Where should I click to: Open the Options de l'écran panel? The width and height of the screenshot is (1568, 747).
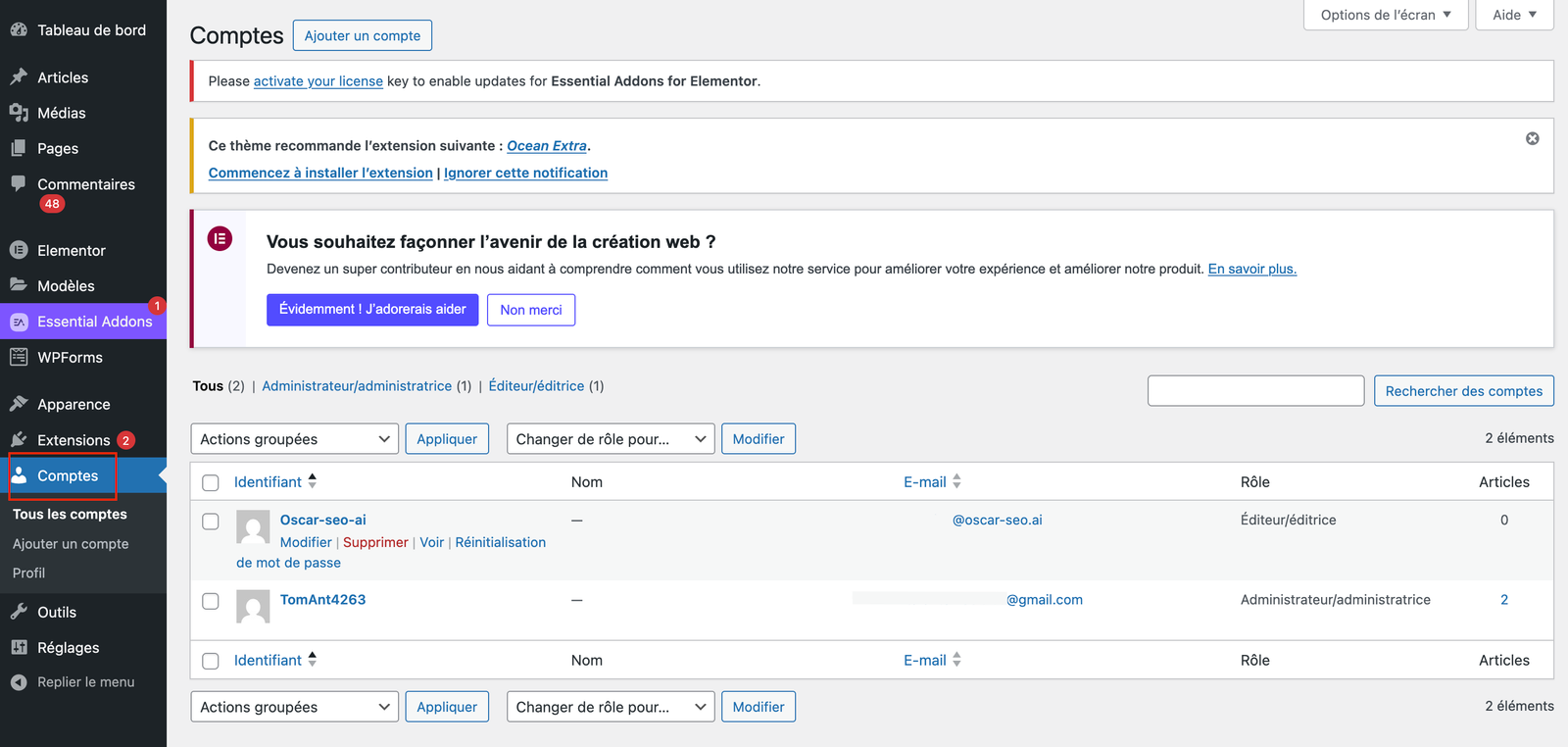[1385, 15]
